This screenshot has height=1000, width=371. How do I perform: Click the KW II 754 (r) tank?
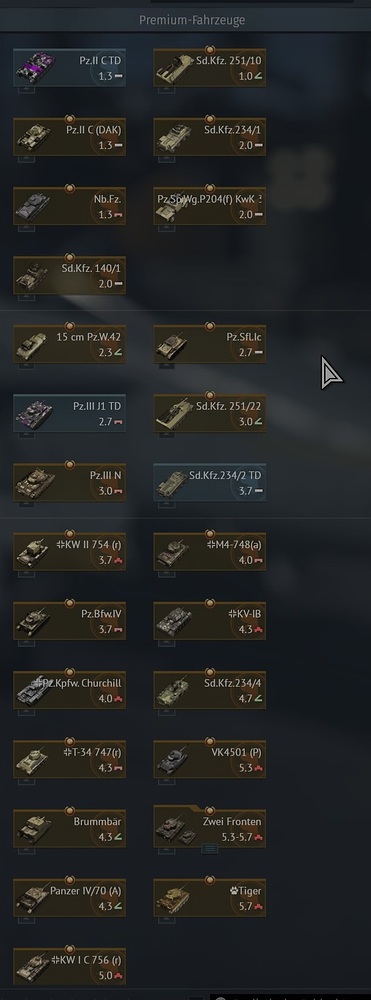pyautogui.click(x=69, y=552)
